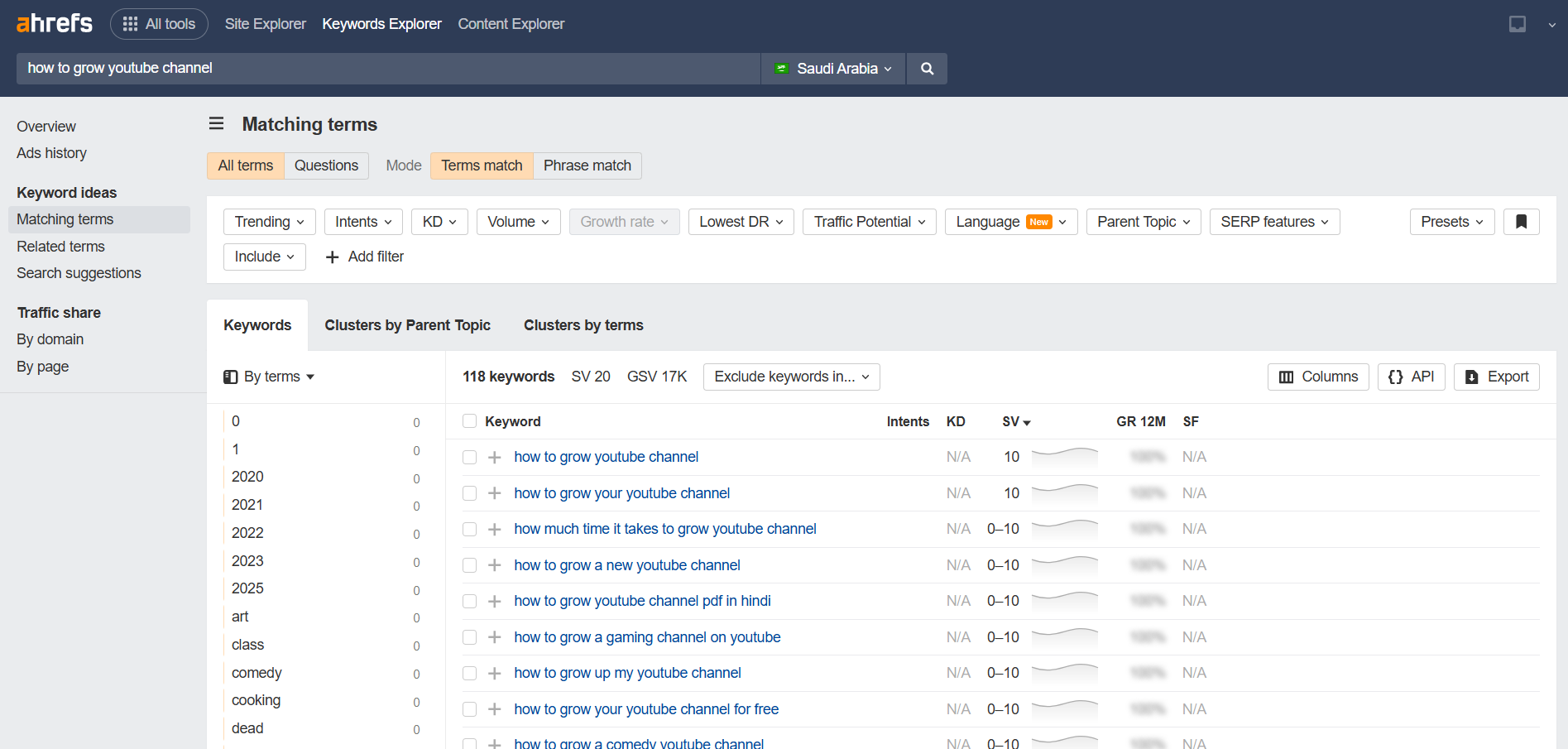Open the Include filter dropdown
Screen dimensions: 1568x749
click(x=264, y=257)
